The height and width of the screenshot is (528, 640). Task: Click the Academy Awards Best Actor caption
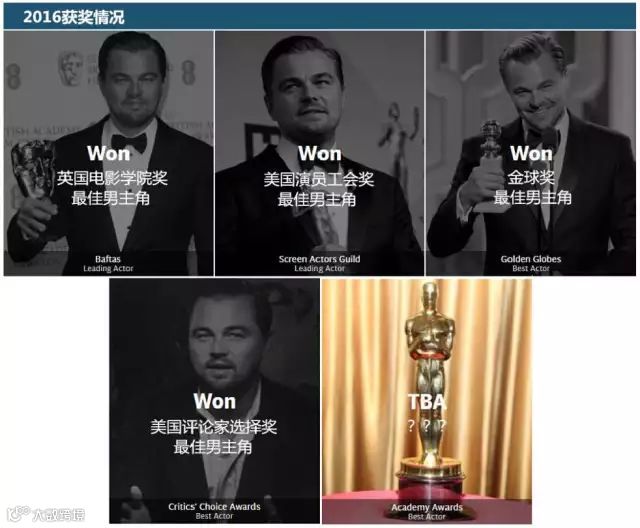[x=427, y=512]
